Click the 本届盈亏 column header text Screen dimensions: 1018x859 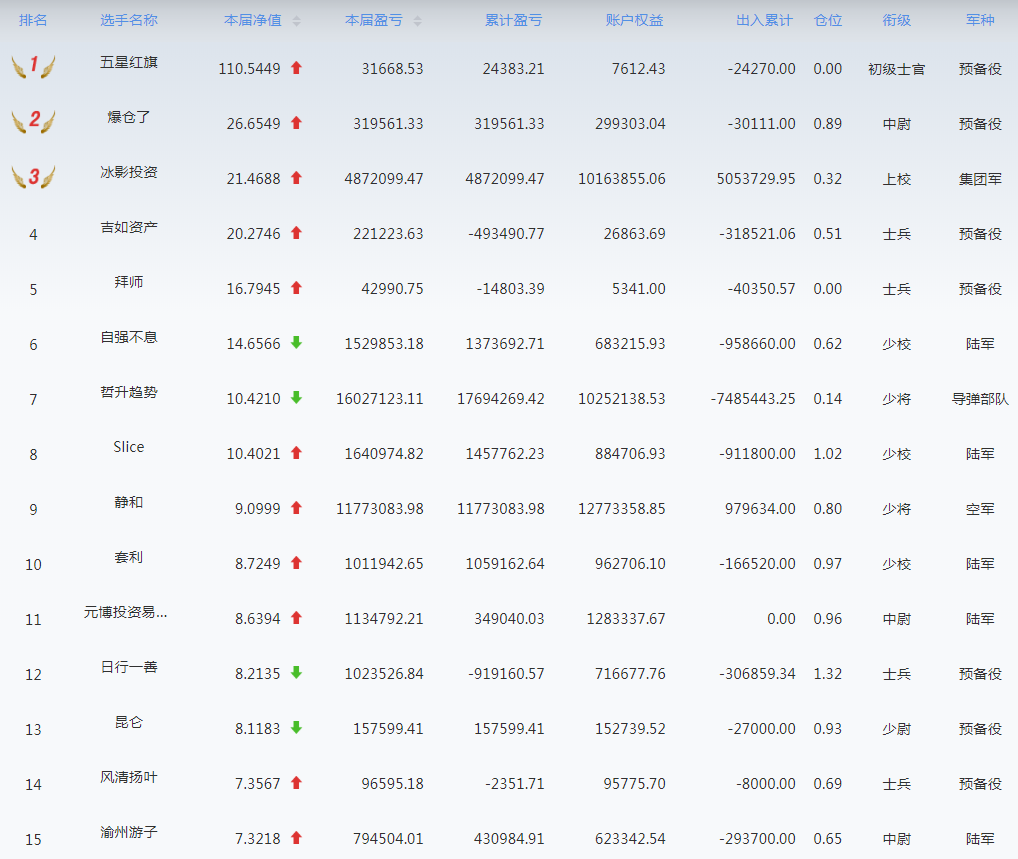(x=373, y=20)
